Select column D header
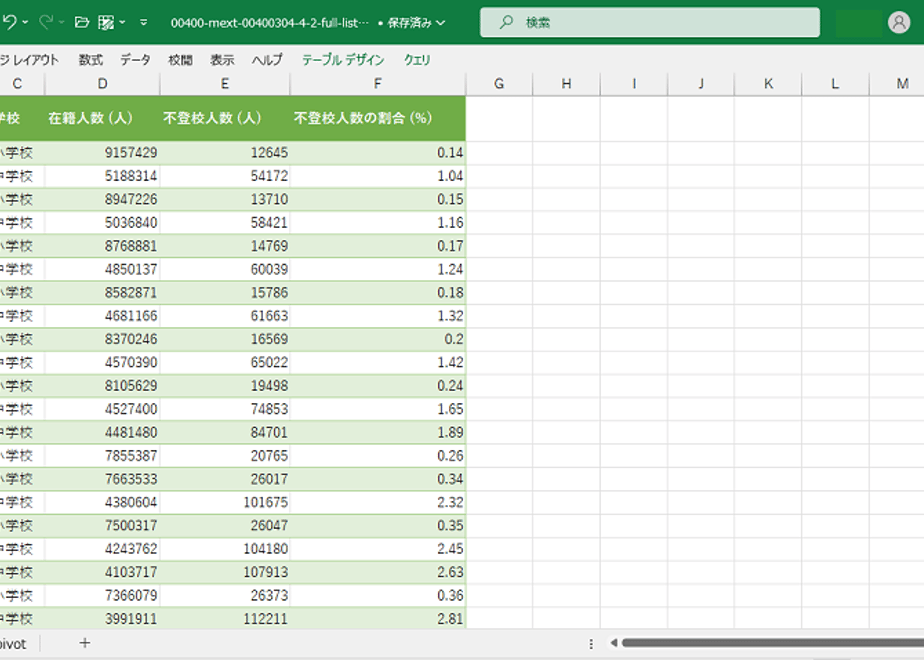Screen dimensions: 924x660 (102, 84)
